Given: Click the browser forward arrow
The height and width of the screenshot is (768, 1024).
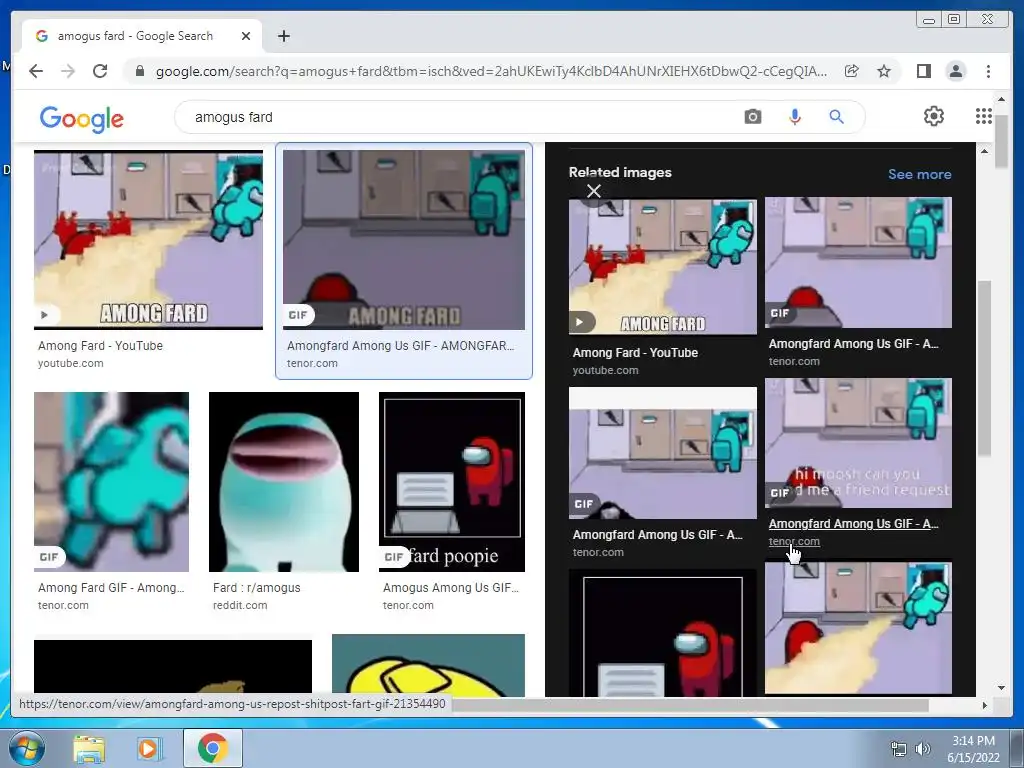Looking at the screenshot, I should 68,71.
